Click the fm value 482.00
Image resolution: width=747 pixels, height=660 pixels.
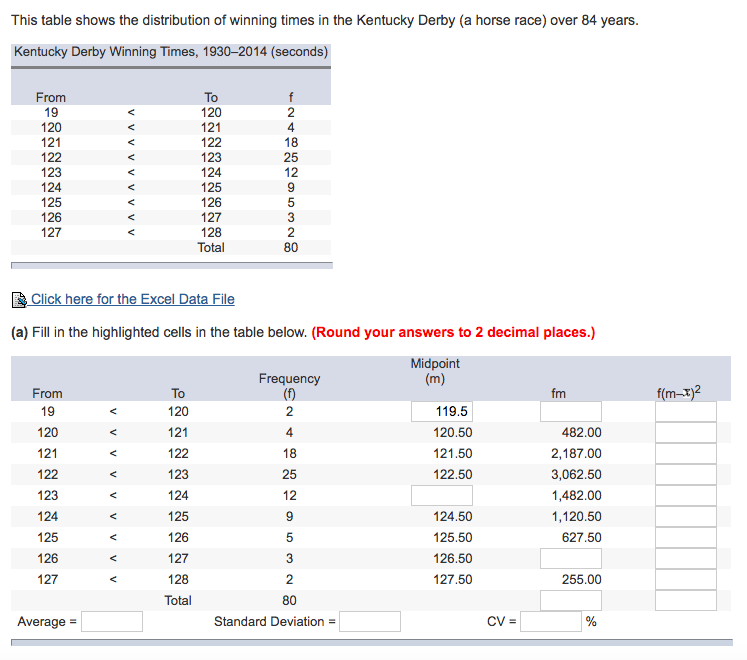coord(581,433)
